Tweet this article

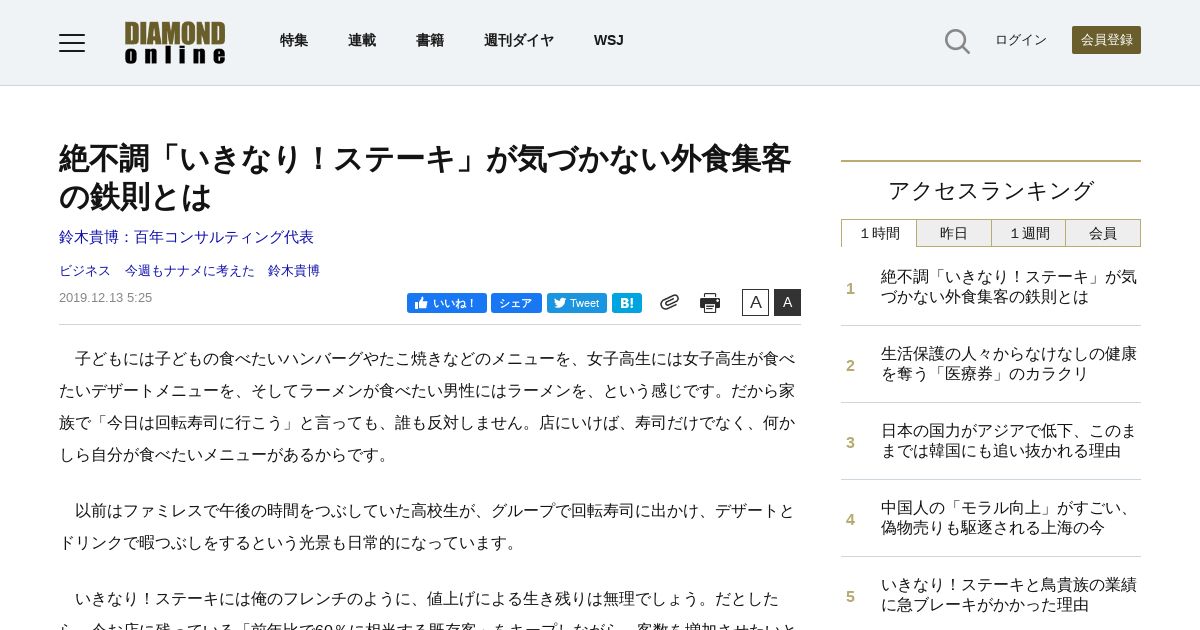577,303
